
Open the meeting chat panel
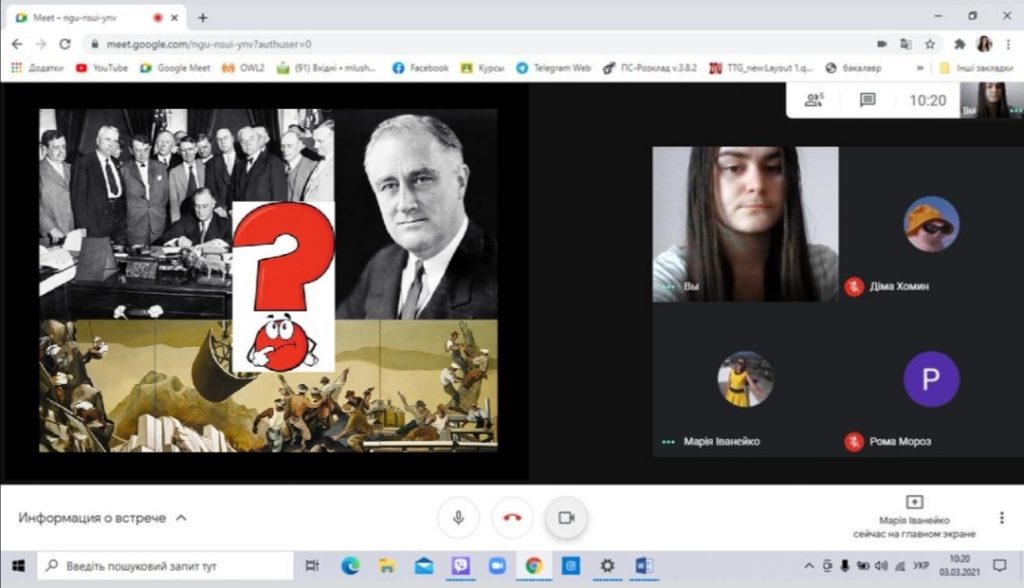pos(867,100)
